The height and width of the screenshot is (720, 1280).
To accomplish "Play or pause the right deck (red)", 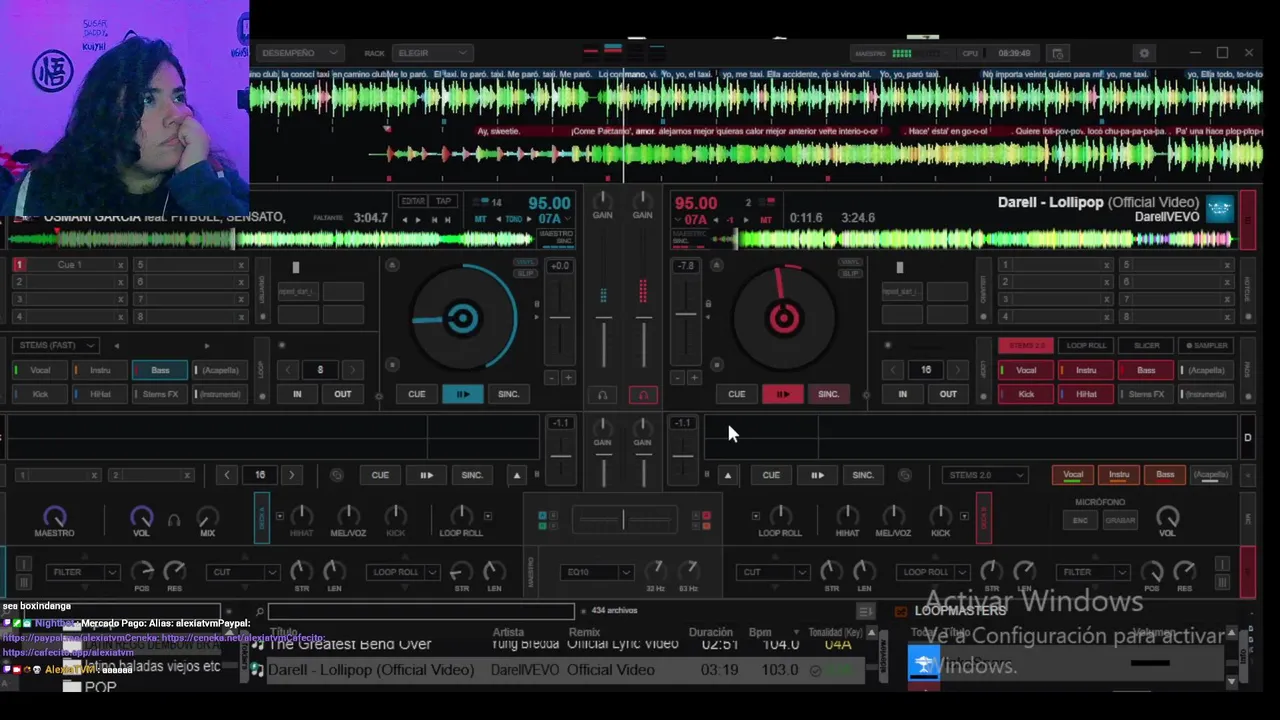I will coord(783,394).
